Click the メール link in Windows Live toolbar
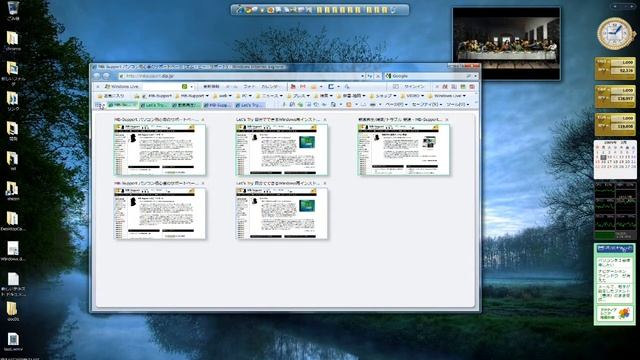 click(x=231, y=87)
